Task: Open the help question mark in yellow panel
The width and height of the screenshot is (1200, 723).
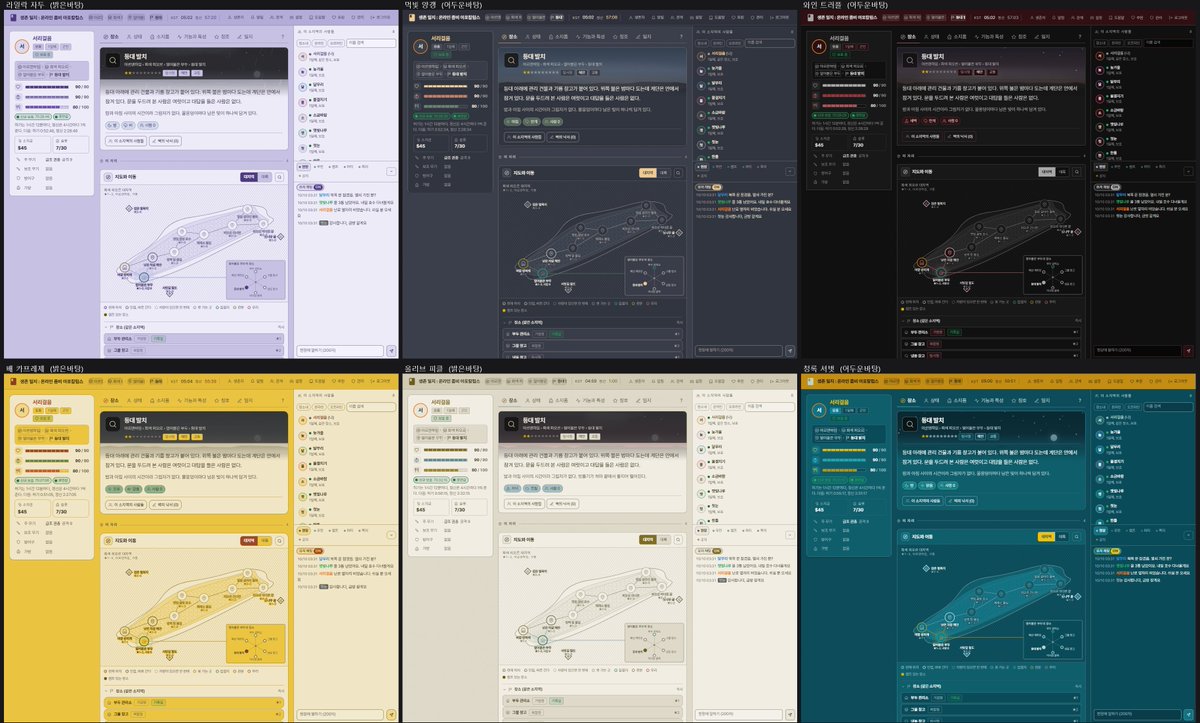Action: click(x=283, y=398)
